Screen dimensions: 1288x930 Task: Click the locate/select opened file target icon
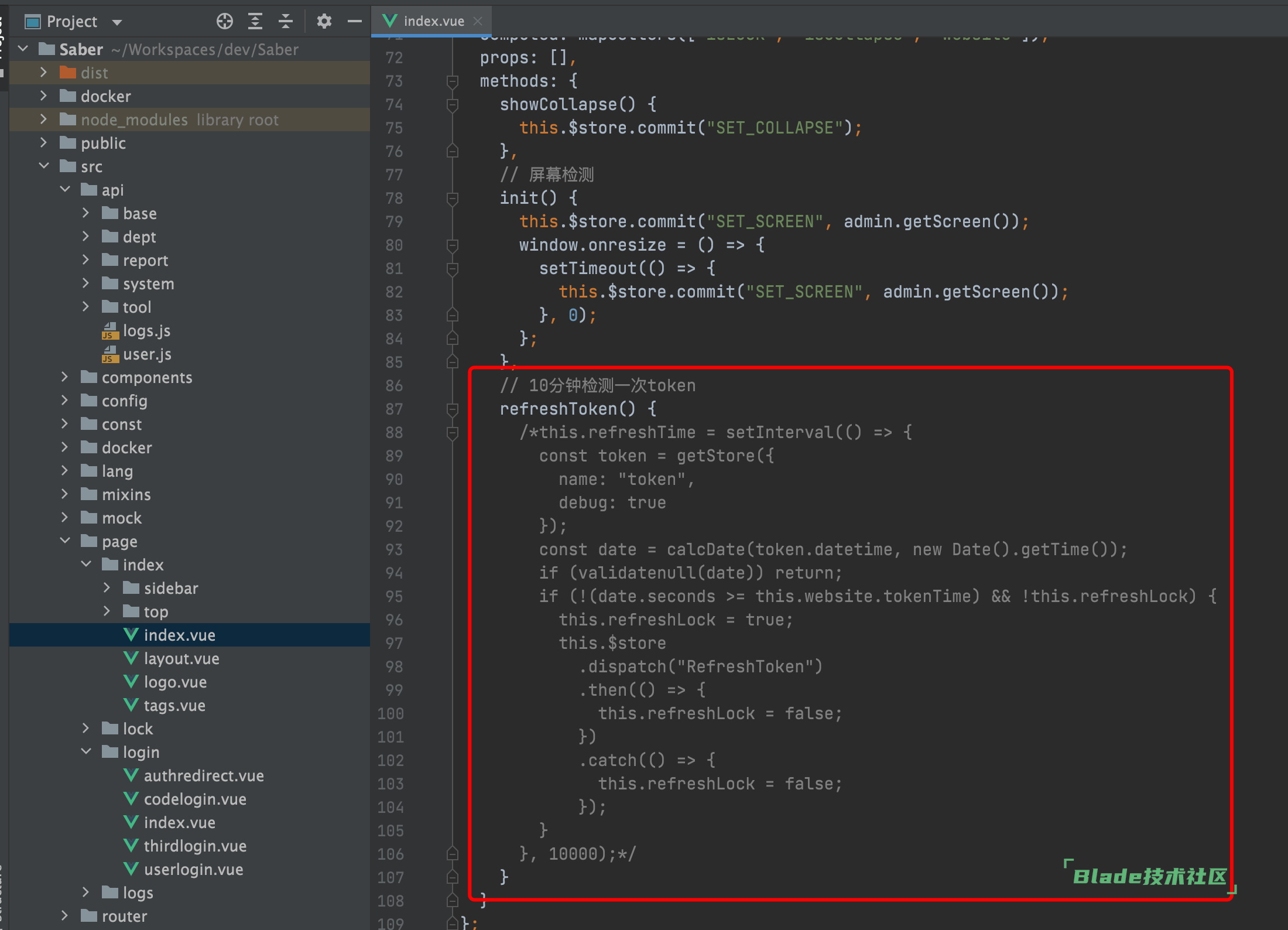tap(225, 22)
